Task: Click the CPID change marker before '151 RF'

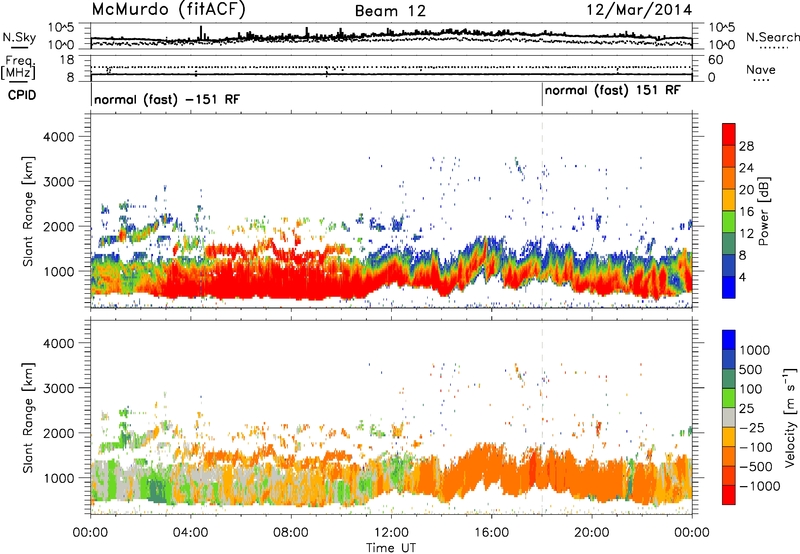Action: [x=542, y=95]
